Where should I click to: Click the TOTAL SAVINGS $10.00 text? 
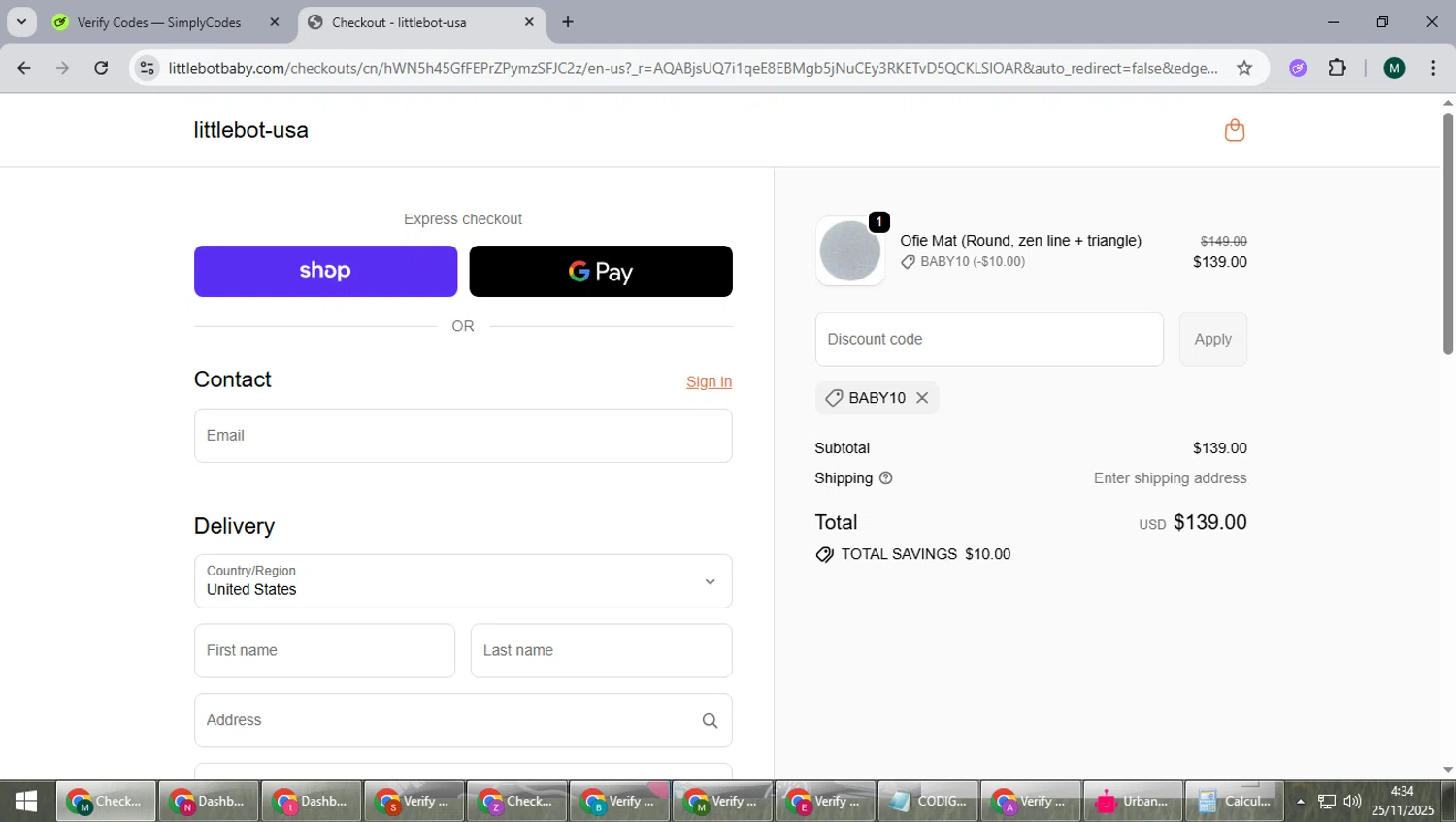[926, 554]
